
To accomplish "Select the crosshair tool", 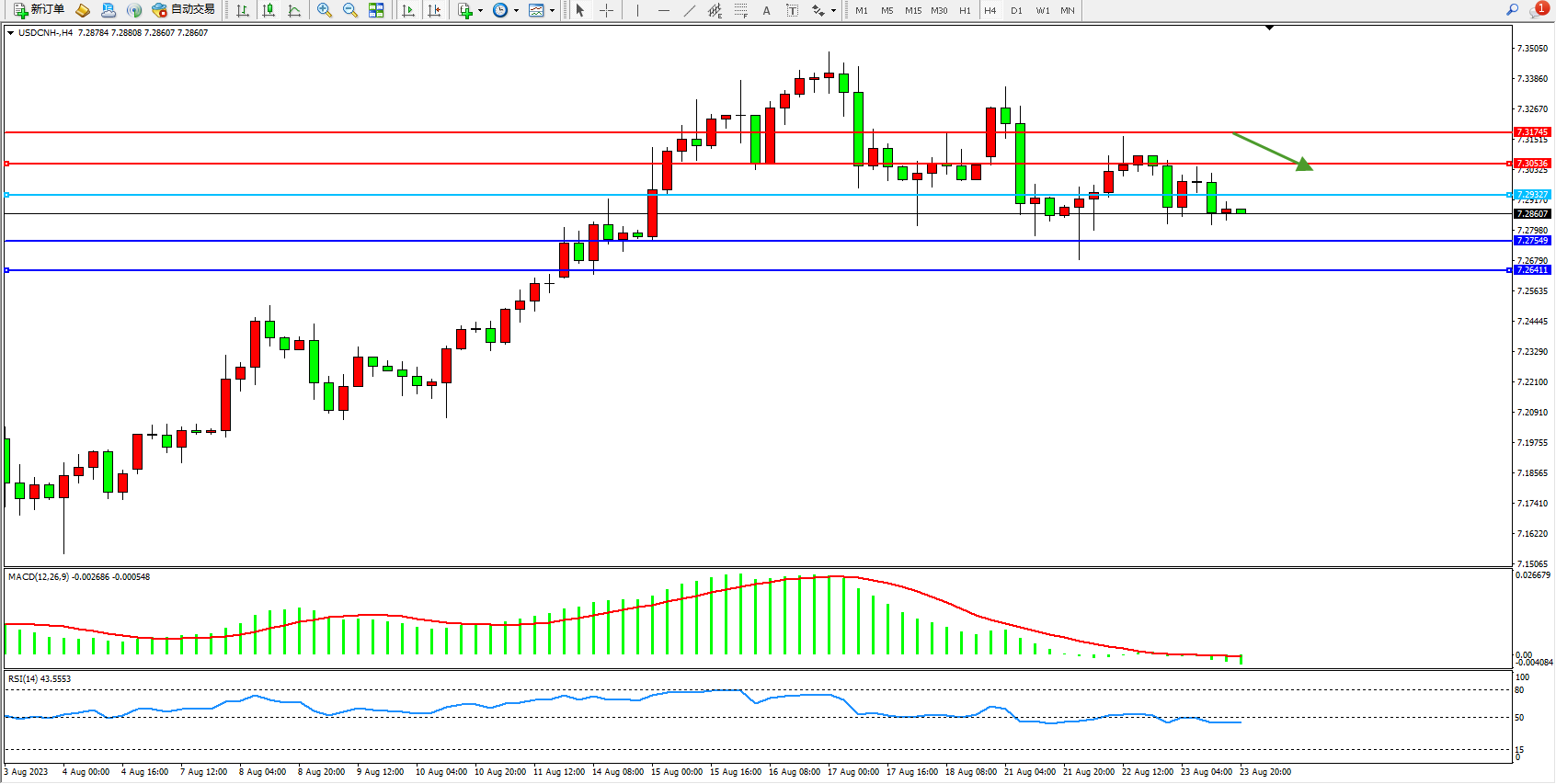I will (607, 10).
